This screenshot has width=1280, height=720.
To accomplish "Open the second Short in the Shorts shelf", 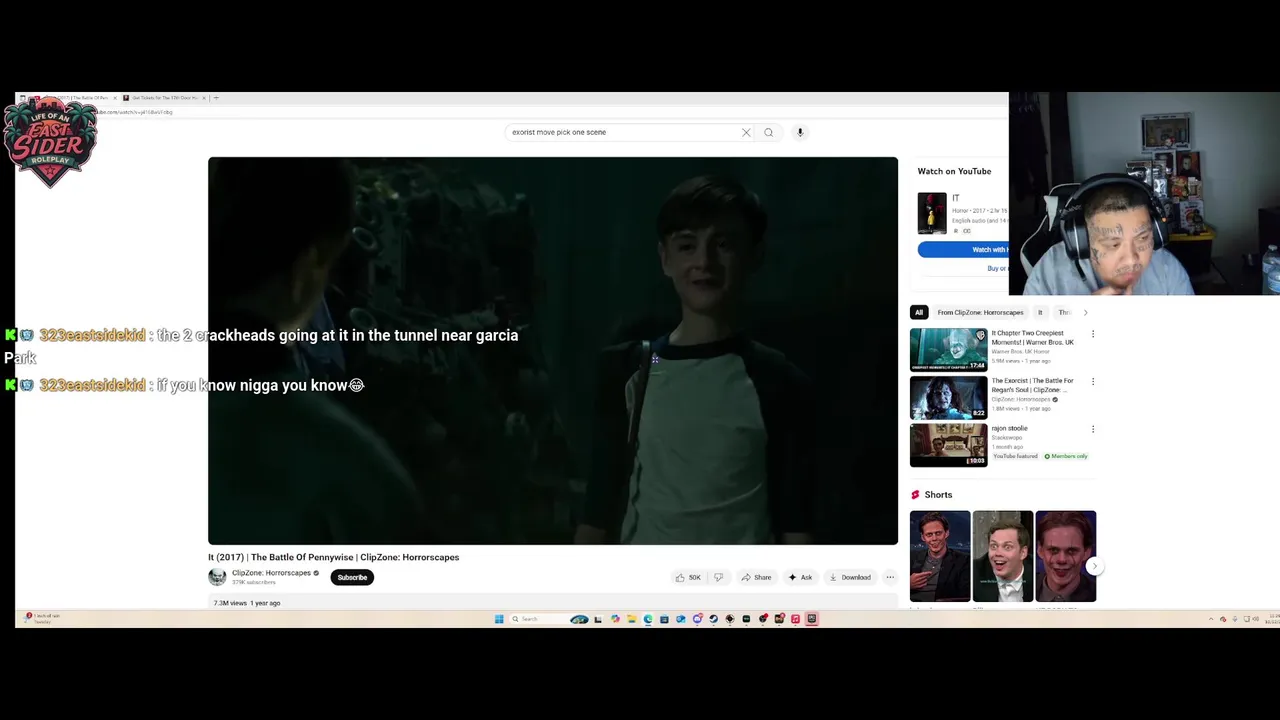I will coord(1003,556).
